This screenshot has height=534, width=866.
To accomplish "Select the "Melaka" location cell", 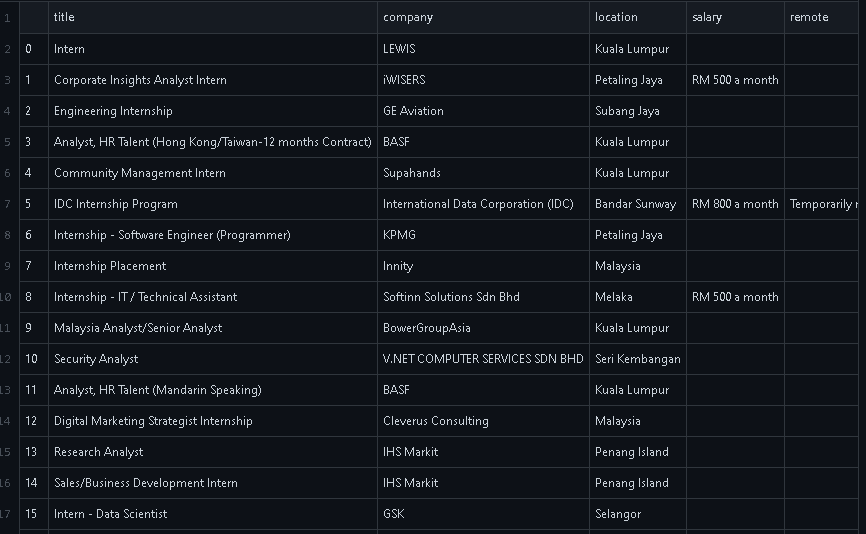I will [x=613, y=297].
